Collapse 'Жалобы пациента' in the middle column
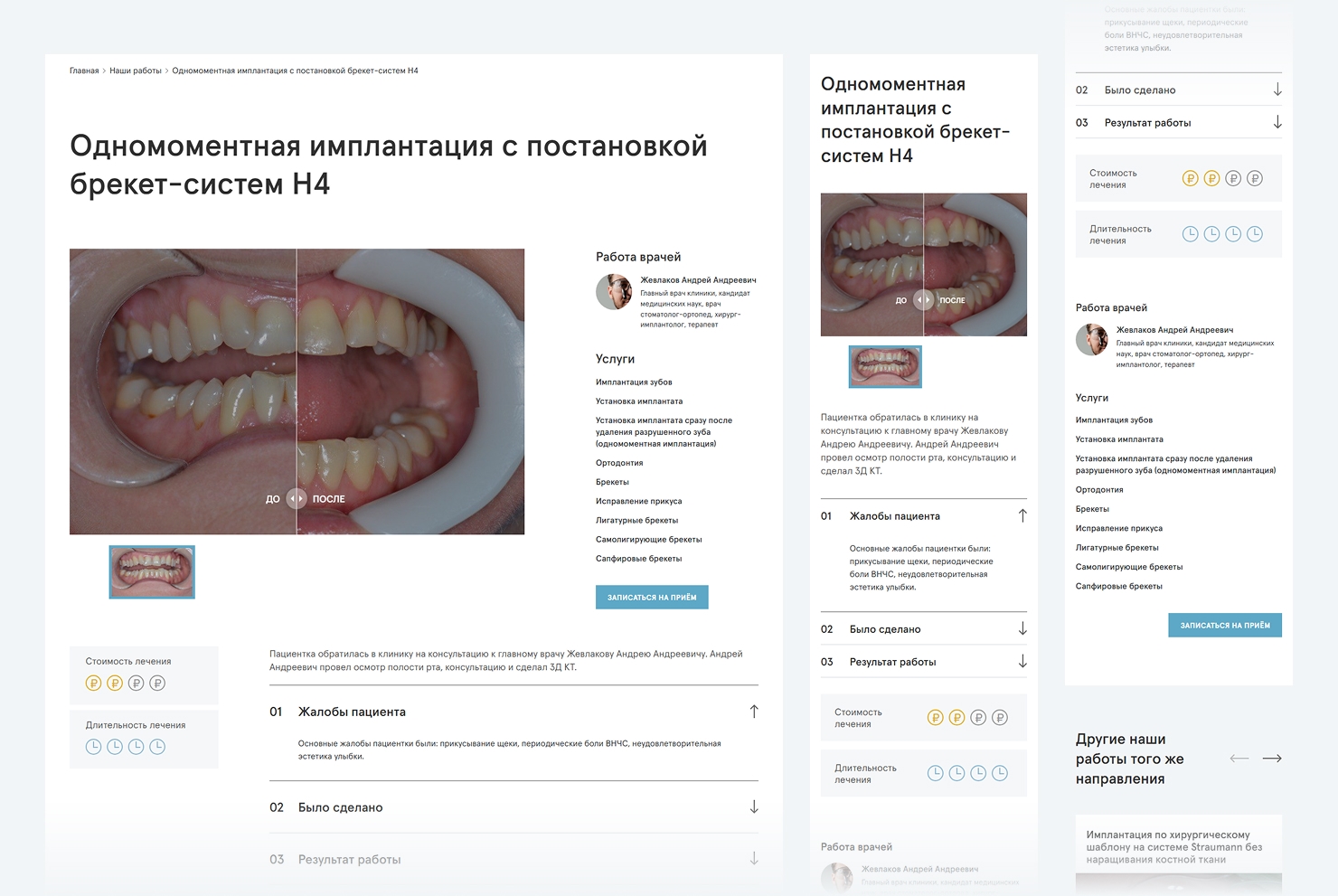 (x=924, y=516)
